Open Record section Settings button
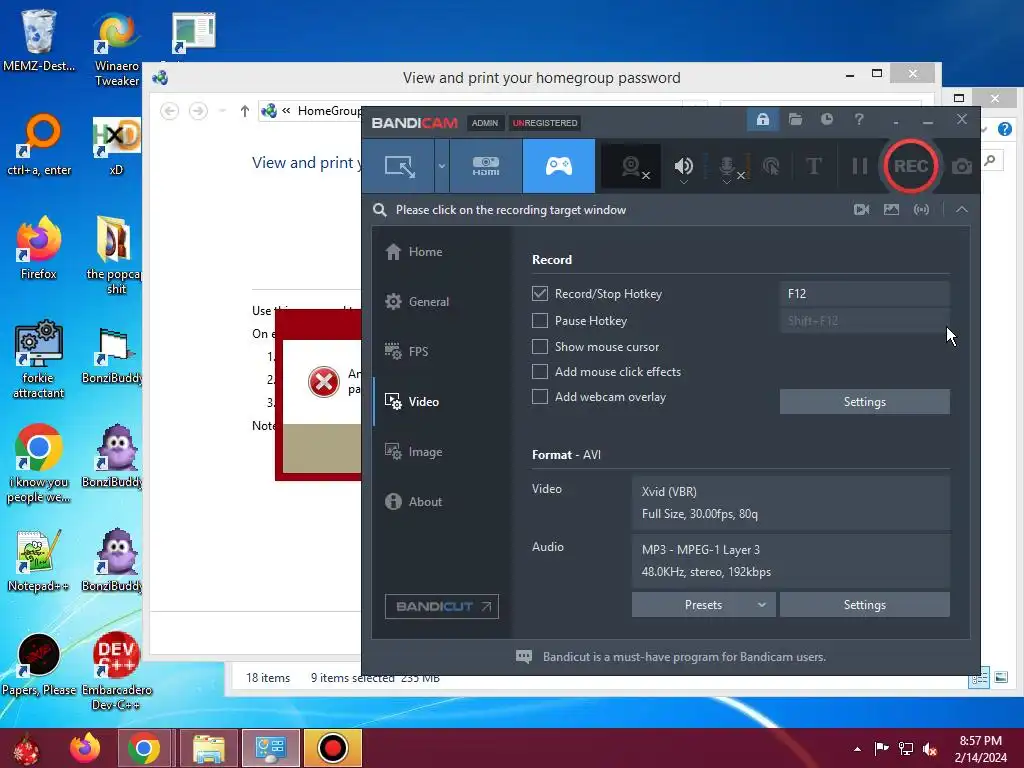The width and height of the screenshot is (1024, 768). [x=864, y=402]
